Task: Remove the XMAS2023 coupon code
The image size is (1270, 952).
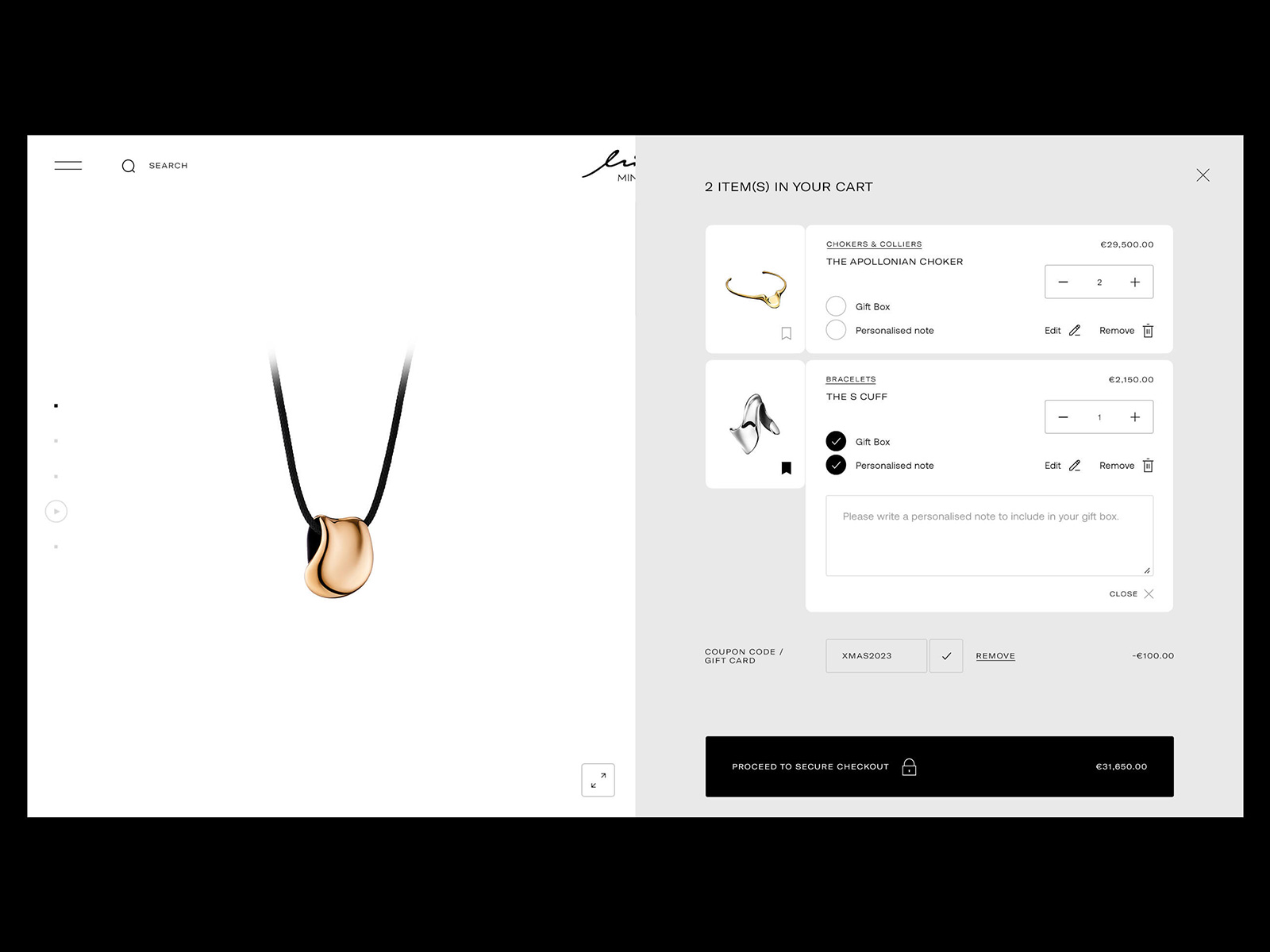Action: point(995,656)
